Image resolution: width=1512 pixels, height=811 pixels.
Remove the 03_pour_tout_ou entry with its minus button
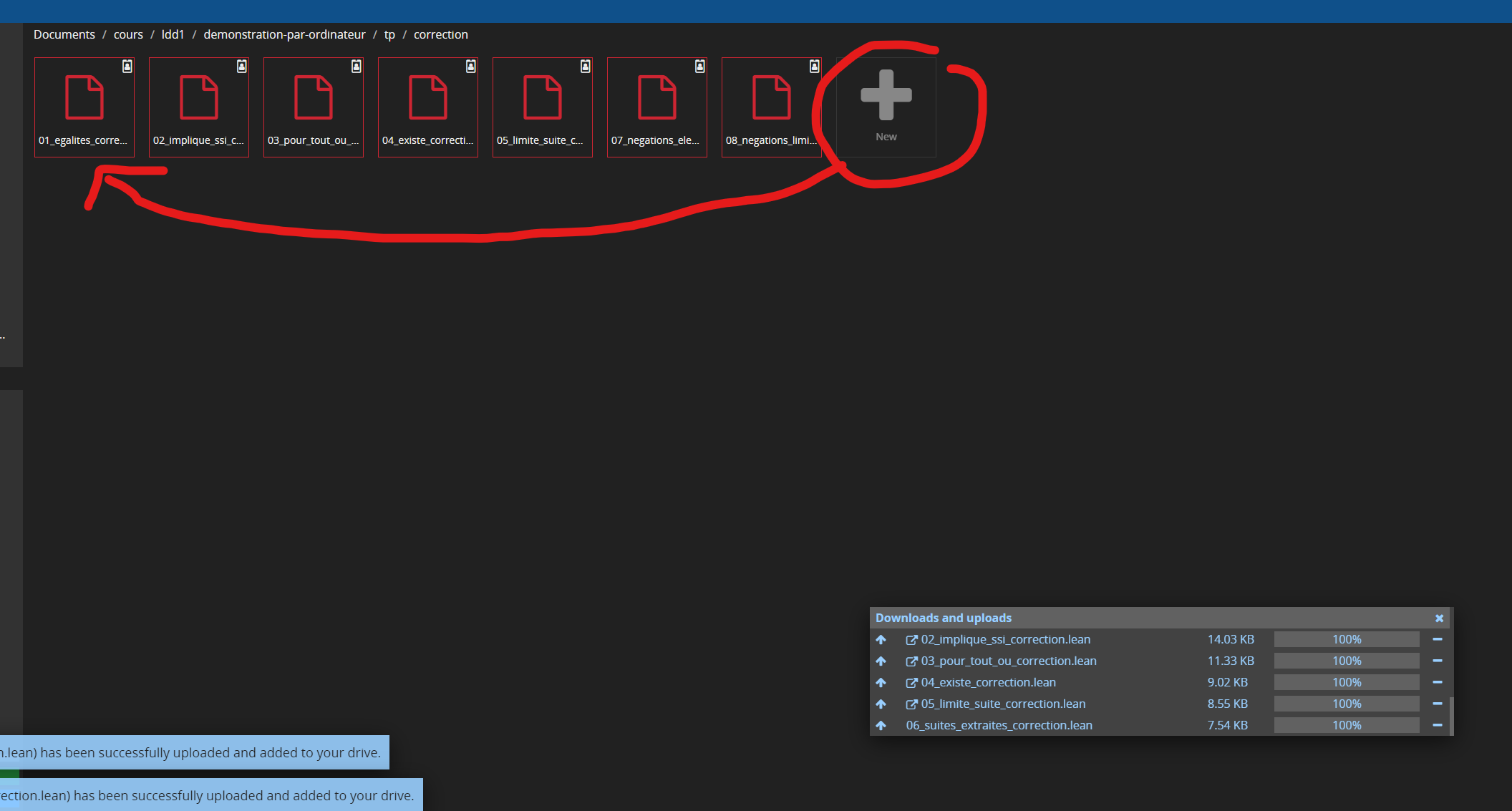coord(1438,661)
